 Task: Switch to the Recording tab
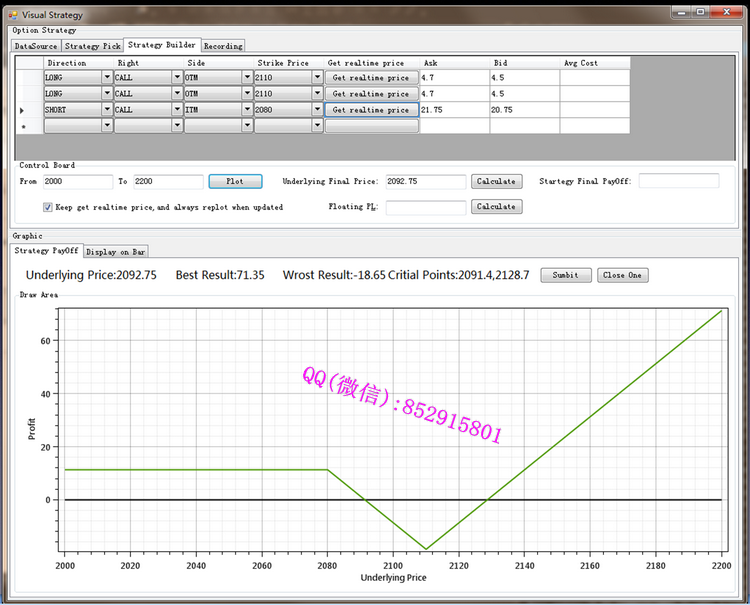click(x=223, y=46)
